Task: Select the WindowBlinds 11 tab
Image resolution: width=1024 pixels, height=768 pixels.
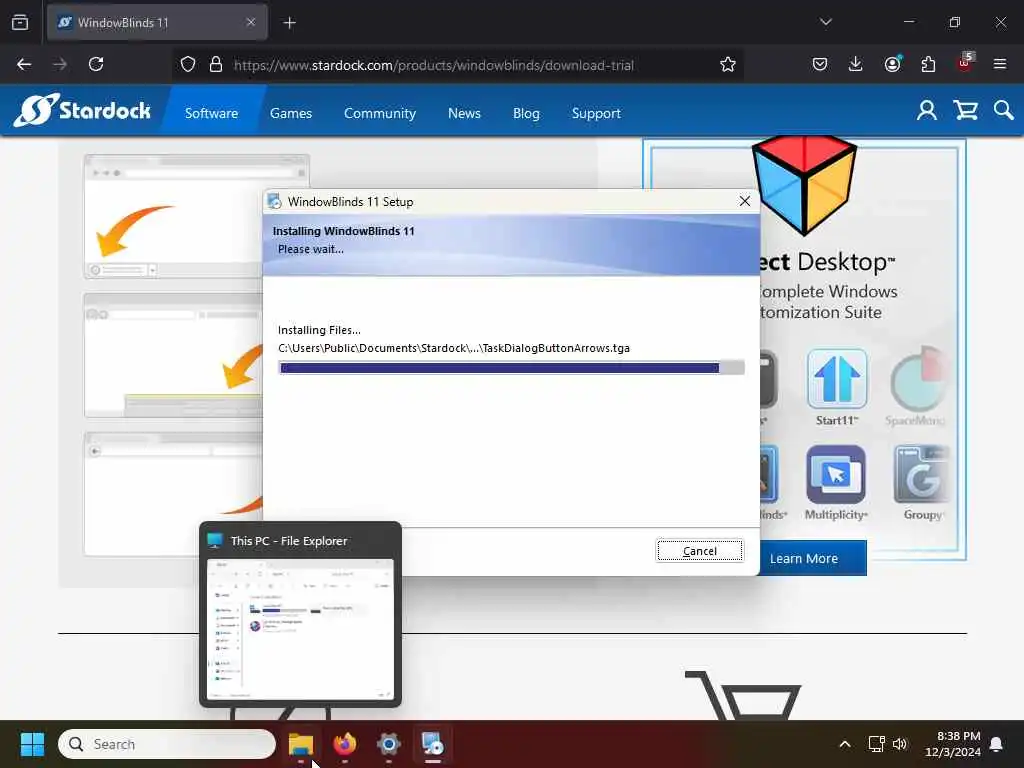Action: point(157,23)
